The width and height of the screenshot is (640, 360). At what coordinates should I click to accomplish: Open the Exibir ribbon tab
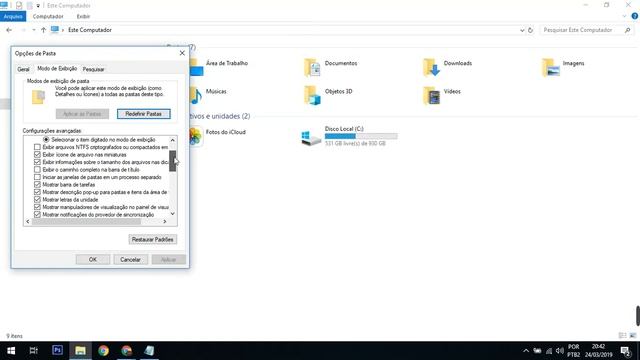83,16
